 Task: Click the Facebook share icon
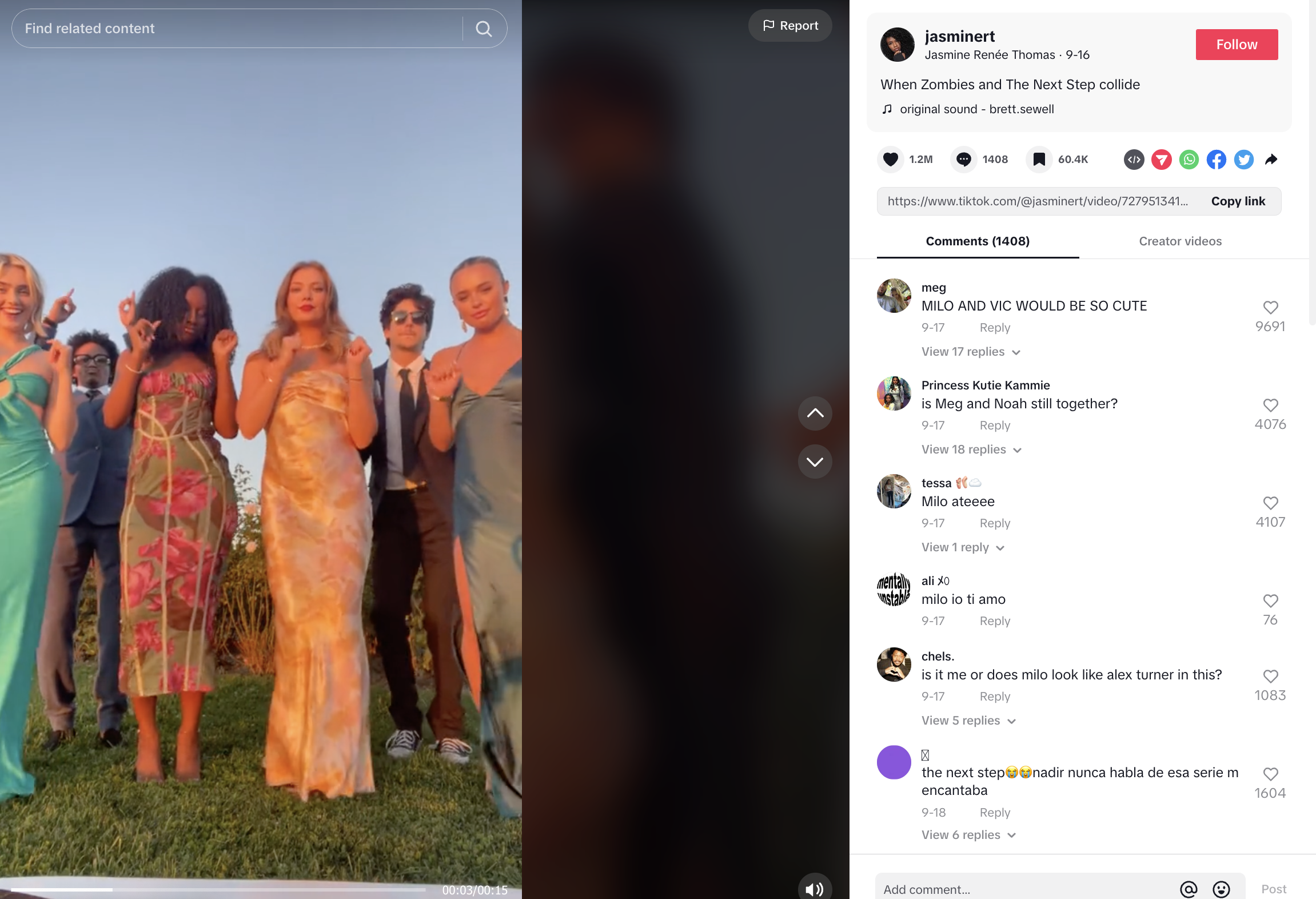(x=1216, y=159)
